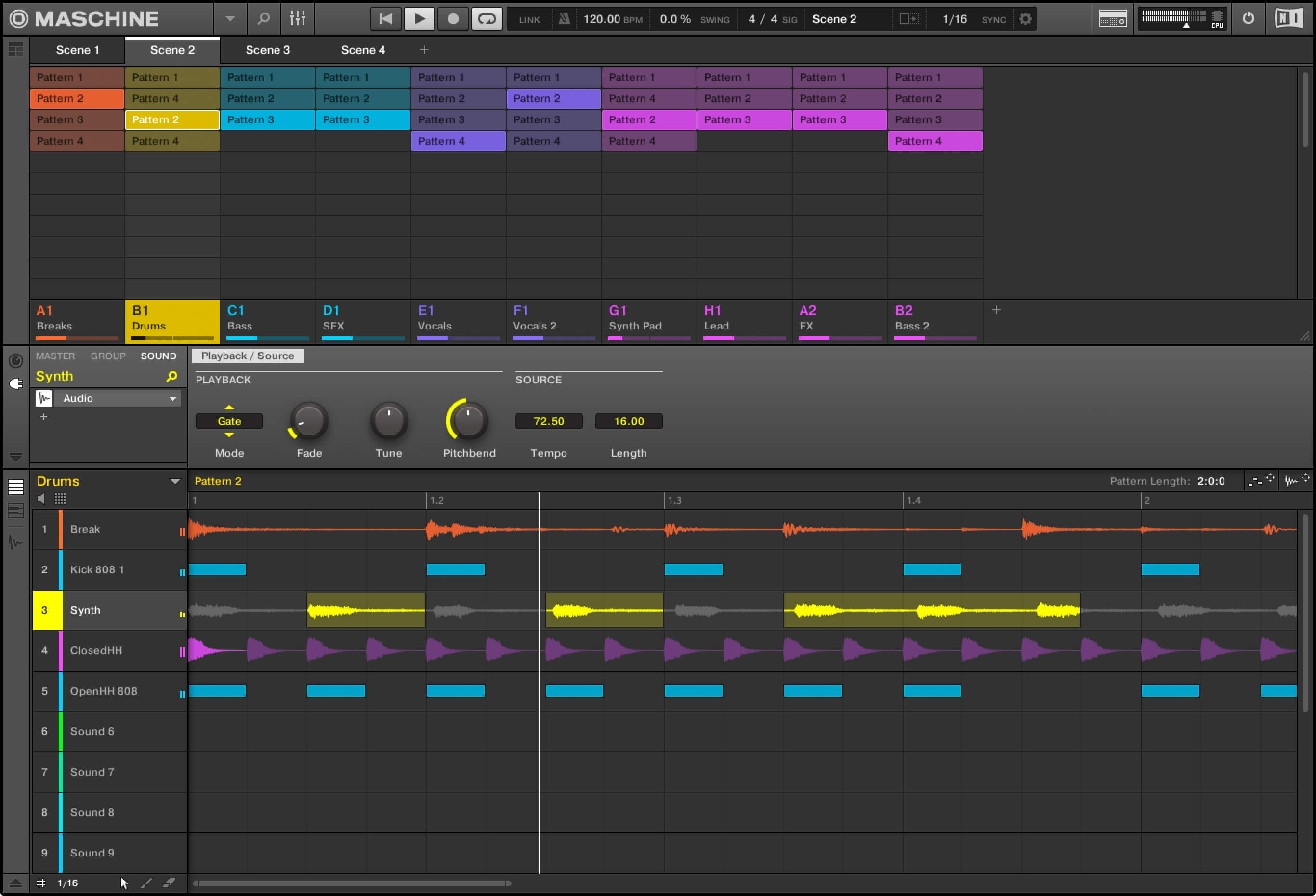Screen dimensions: 1316x896
Task: Click the plug-in icon in control area
Action: (x=16, y=384)
